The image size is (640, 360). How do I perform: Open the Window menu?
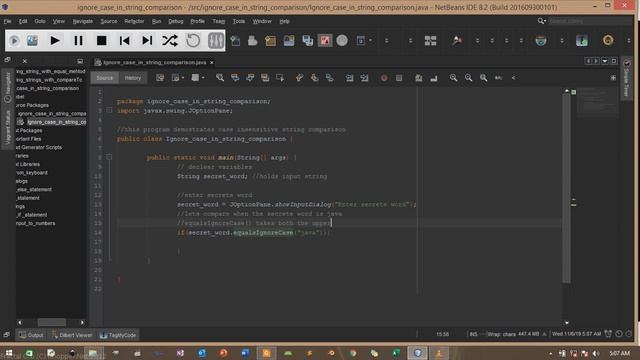pyautogui.click(x=262, y=21)
